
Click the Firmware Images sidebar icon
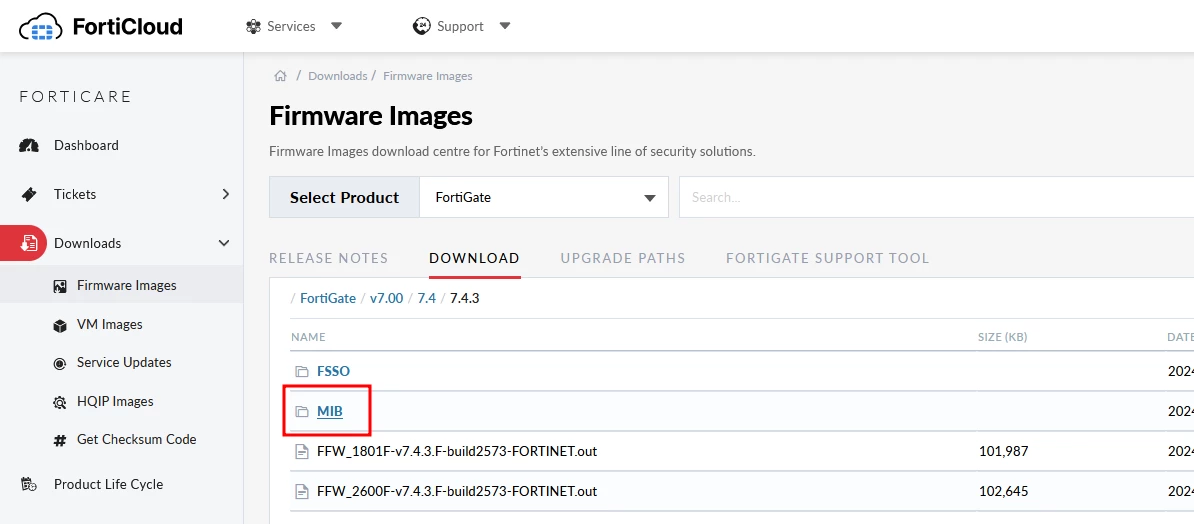(60, 286)
